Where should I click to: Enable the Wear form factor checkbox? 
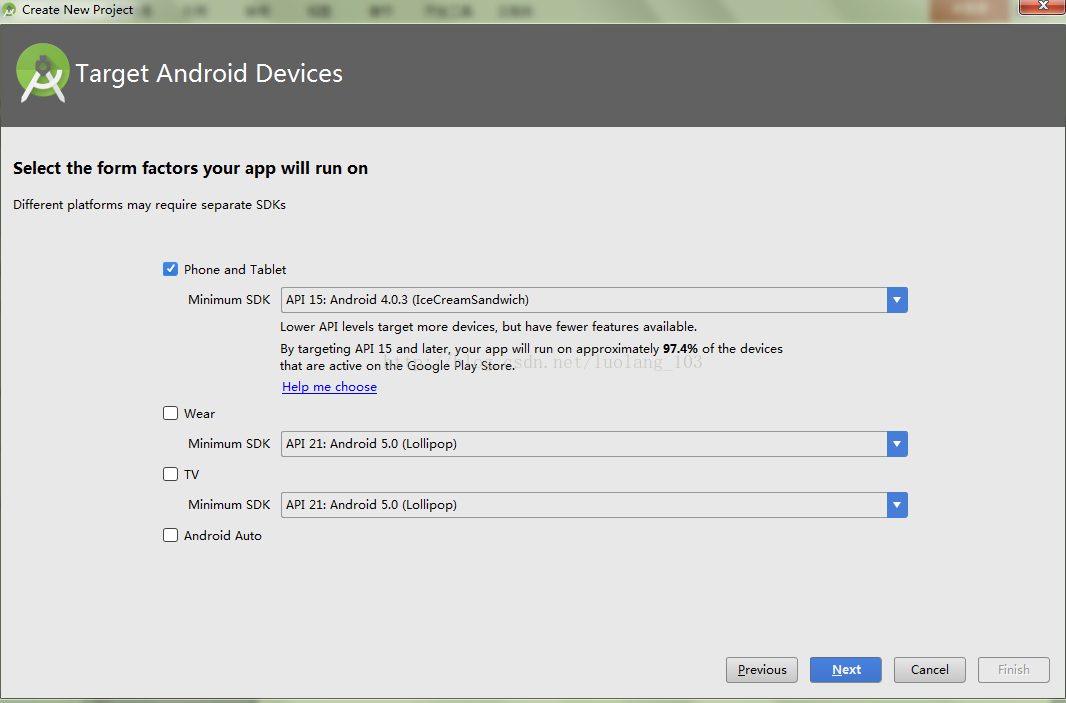[171, 413]
